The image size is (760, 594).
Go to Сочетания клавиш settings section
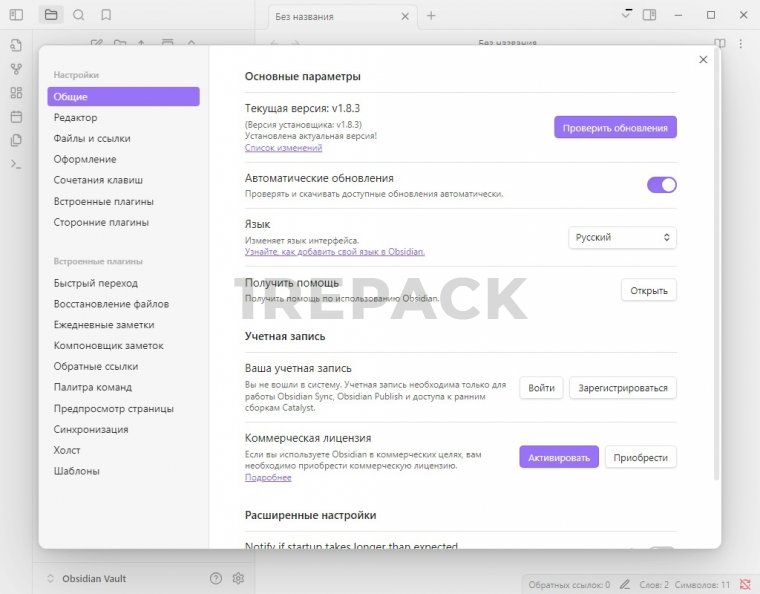pos(98,180)
